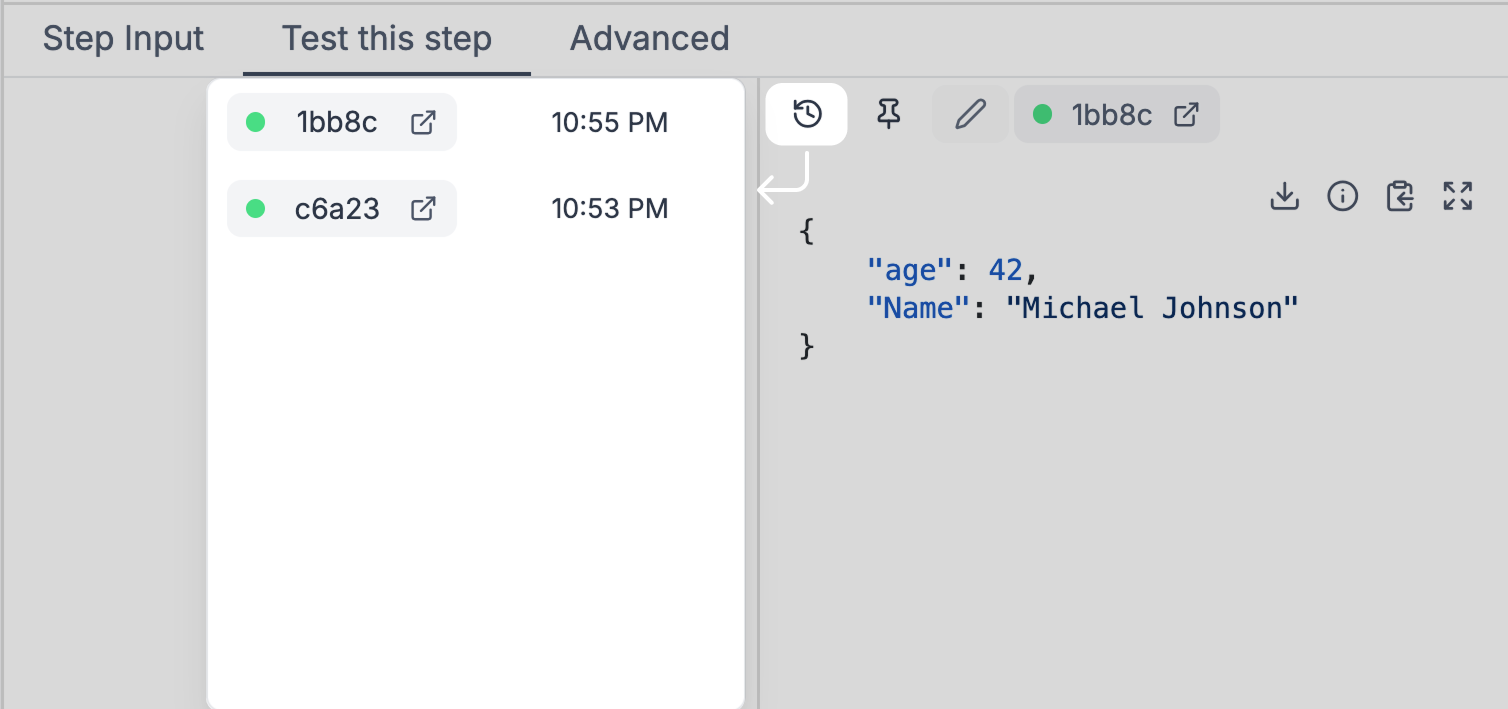Switch to the Step Input tab

[123, 39]
